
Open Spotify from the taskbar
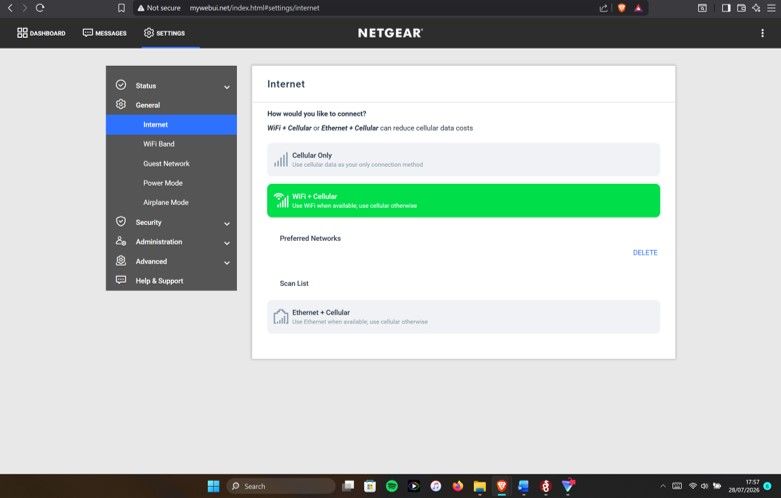392,486
